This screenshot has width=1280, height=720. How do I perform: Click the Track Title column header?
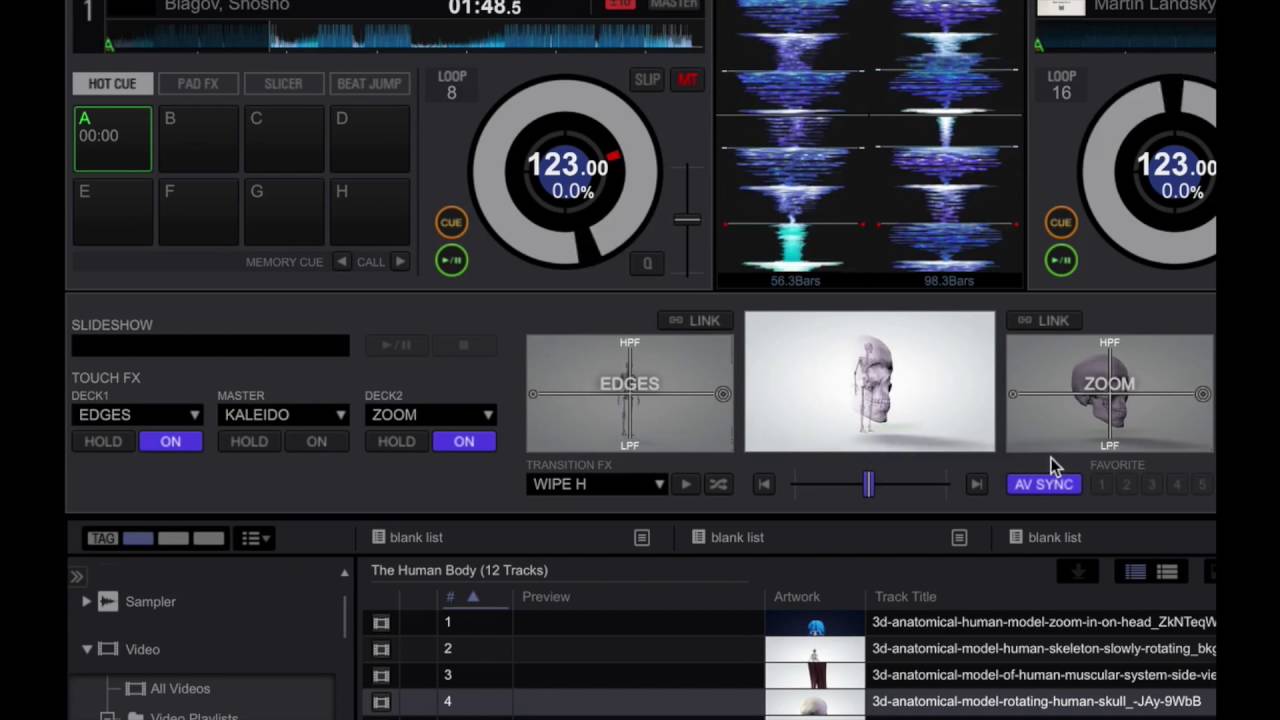906,596
